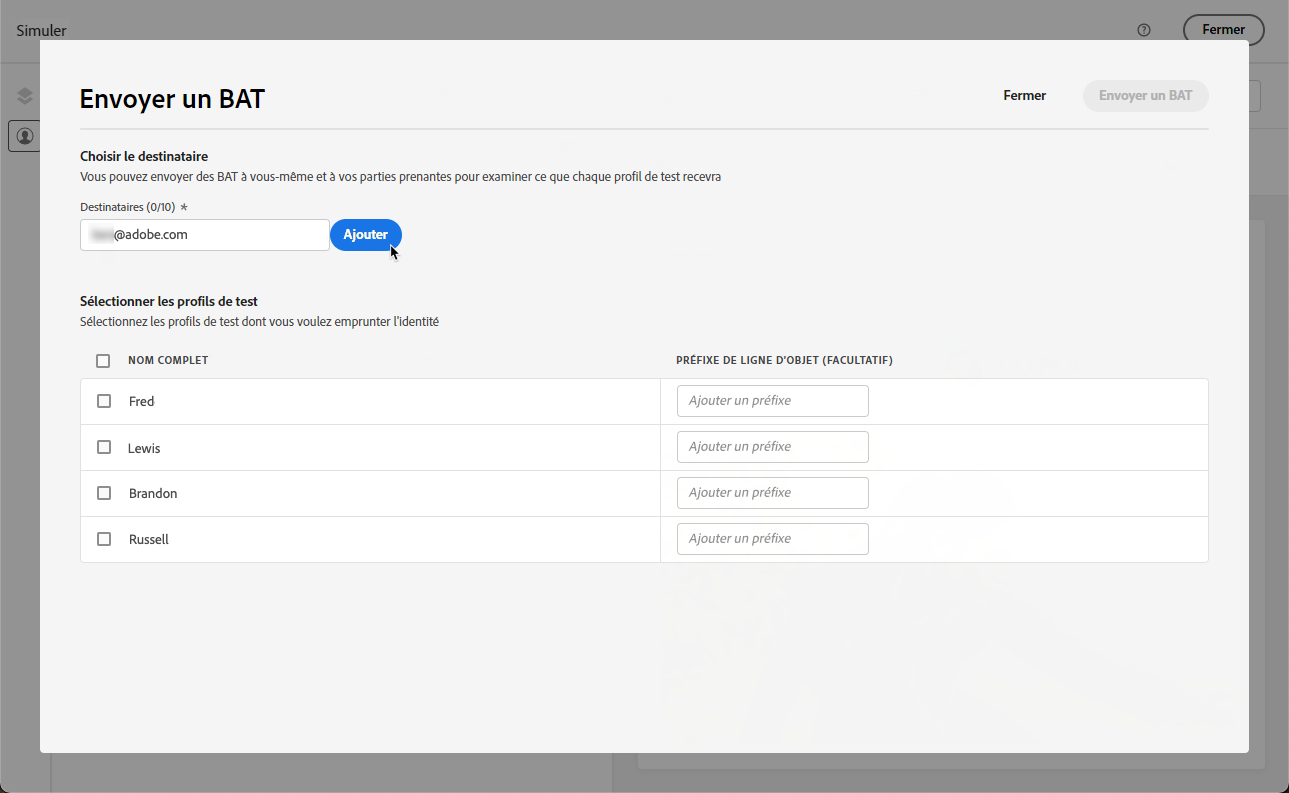
Task: Toggle the select-all checkbox beside NOM COMPLET
Action: pos(103,361)
